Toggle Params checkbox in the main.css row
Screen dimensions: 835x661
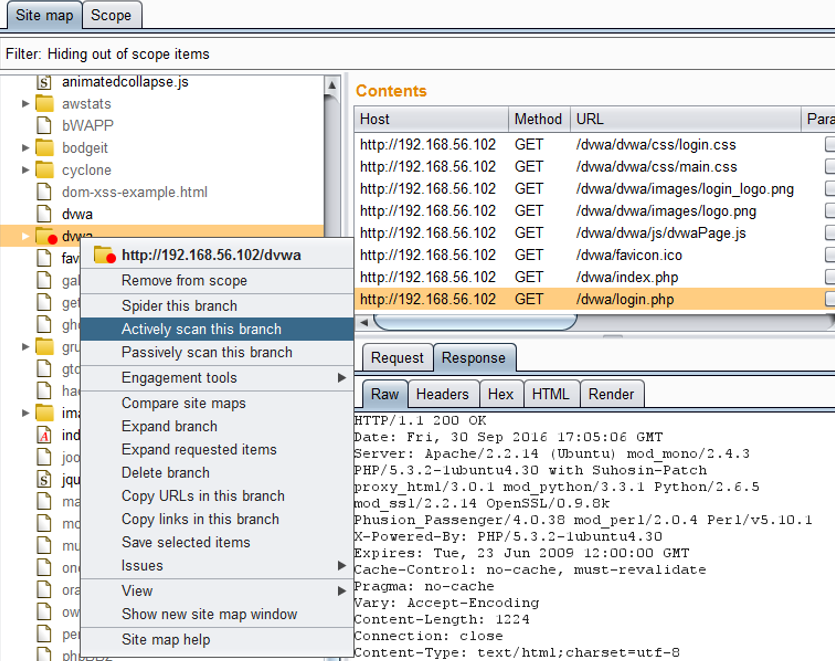click(x=830, y=167)
